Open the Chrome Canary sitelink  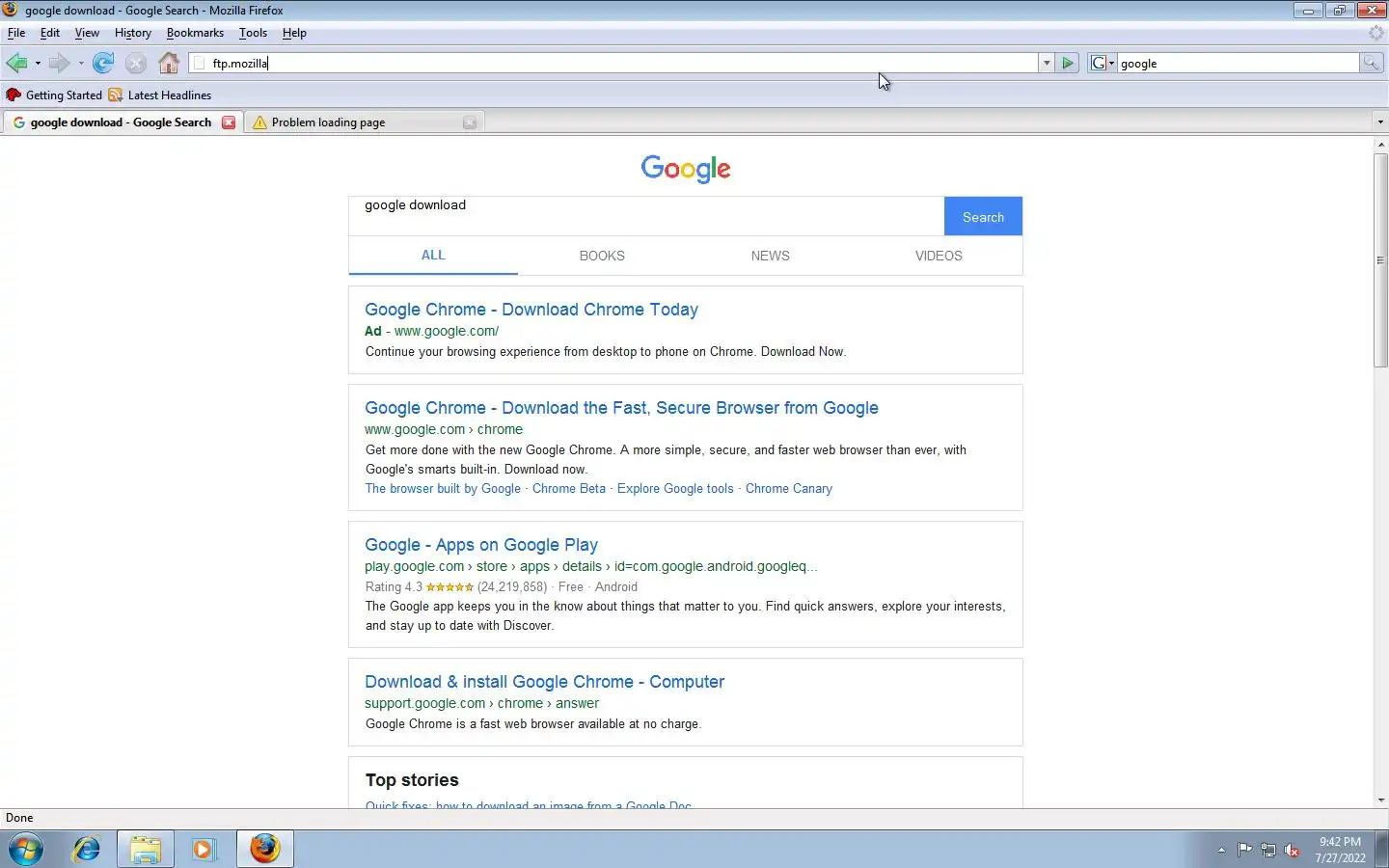click(x=788, y=489)
